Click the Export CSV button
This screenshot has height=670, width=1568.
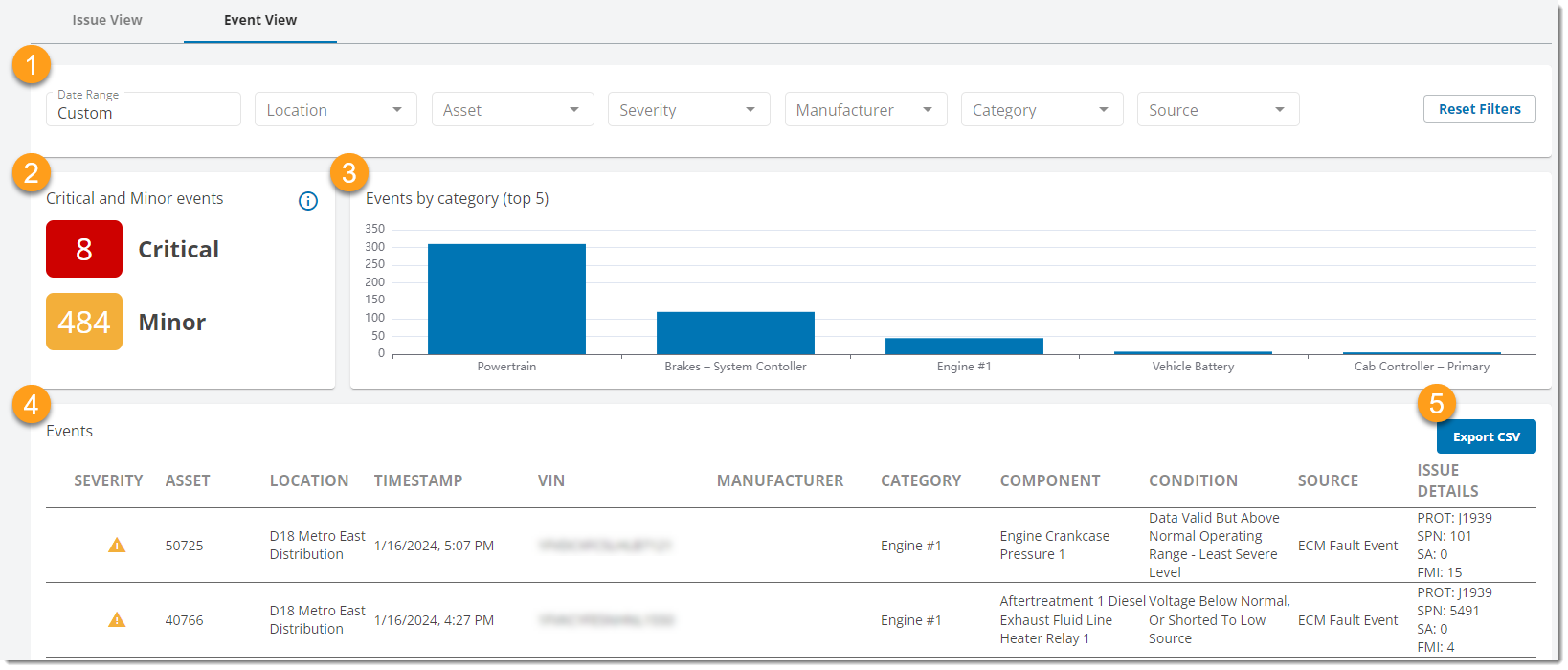coord(1486,436)
